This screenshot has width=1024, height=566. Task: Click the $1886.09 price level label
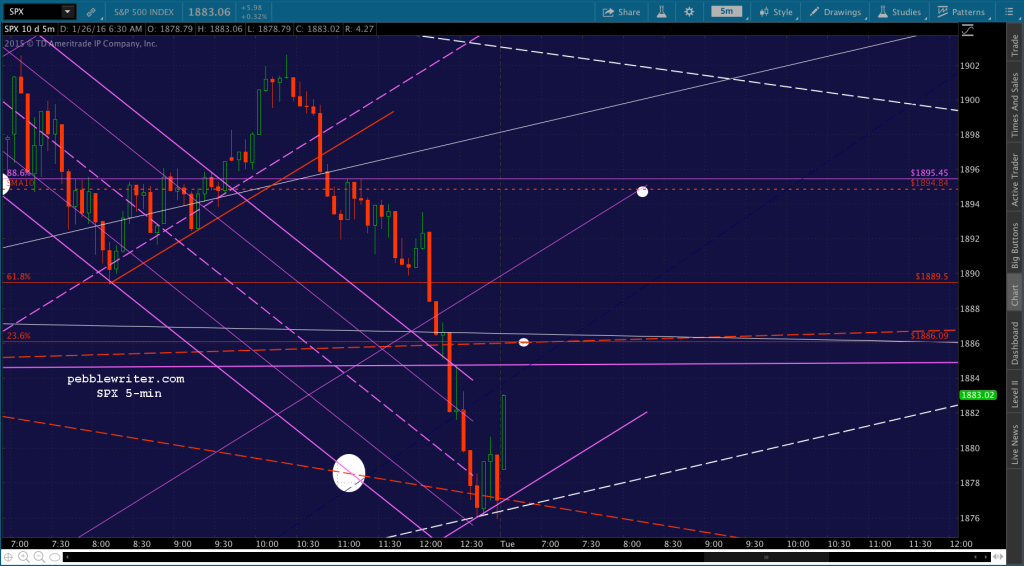click(x=929, y=336)
